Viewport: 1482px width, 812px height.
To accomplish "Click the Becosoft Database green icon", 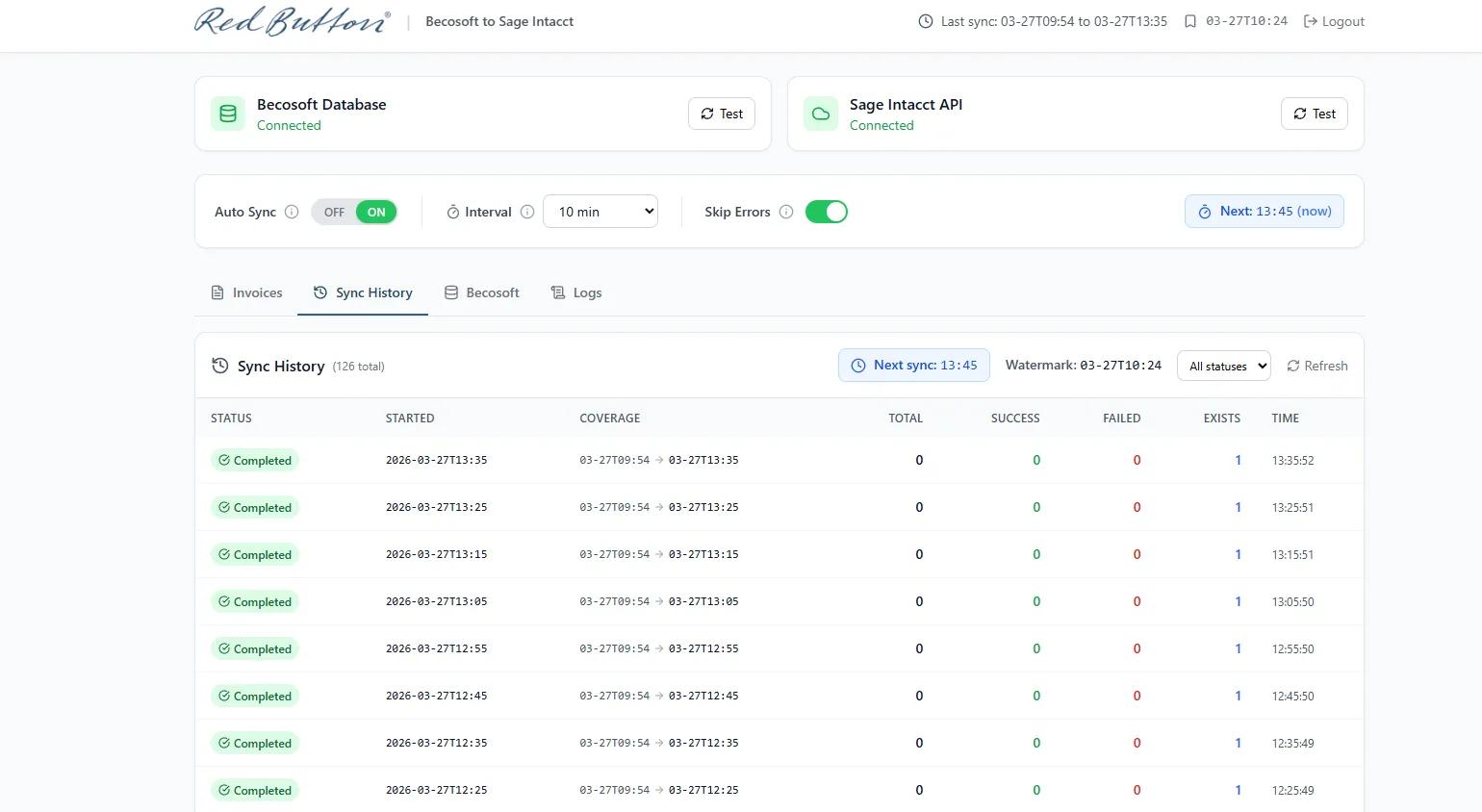I will (x=228, y=114).
